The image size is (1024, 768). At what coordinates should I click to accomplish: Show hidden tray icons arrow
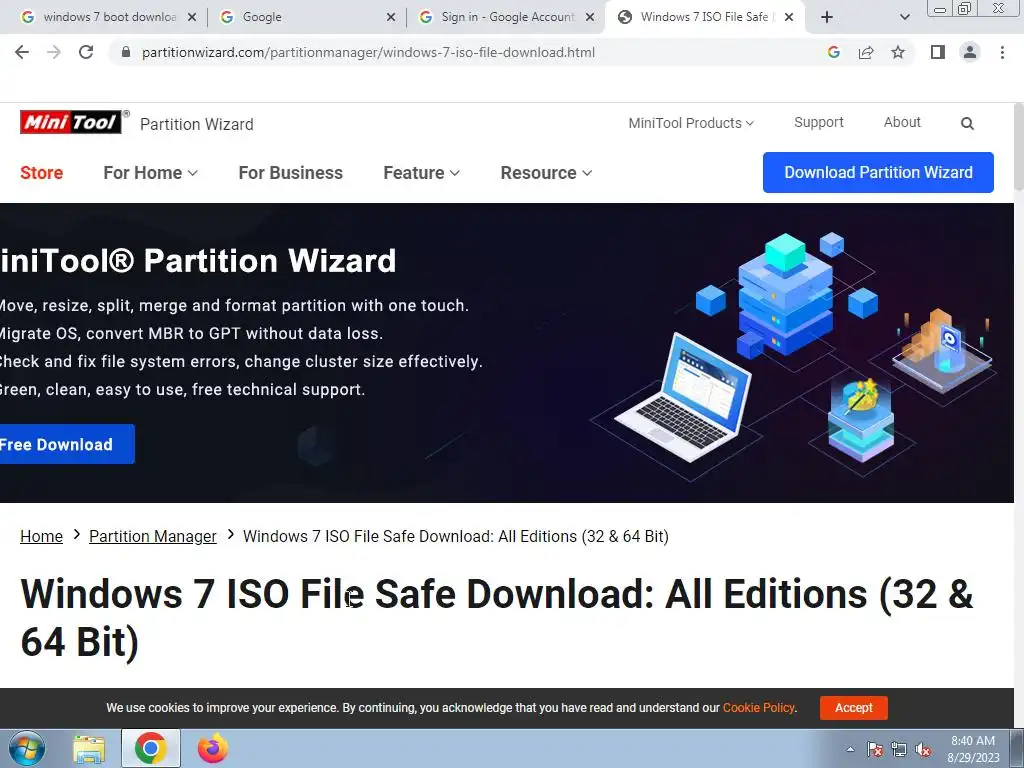(x=850, y=749)
